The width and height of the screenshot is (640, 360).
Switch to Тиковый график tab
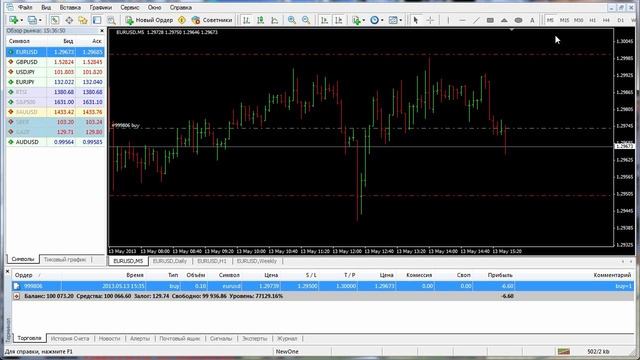64,260
